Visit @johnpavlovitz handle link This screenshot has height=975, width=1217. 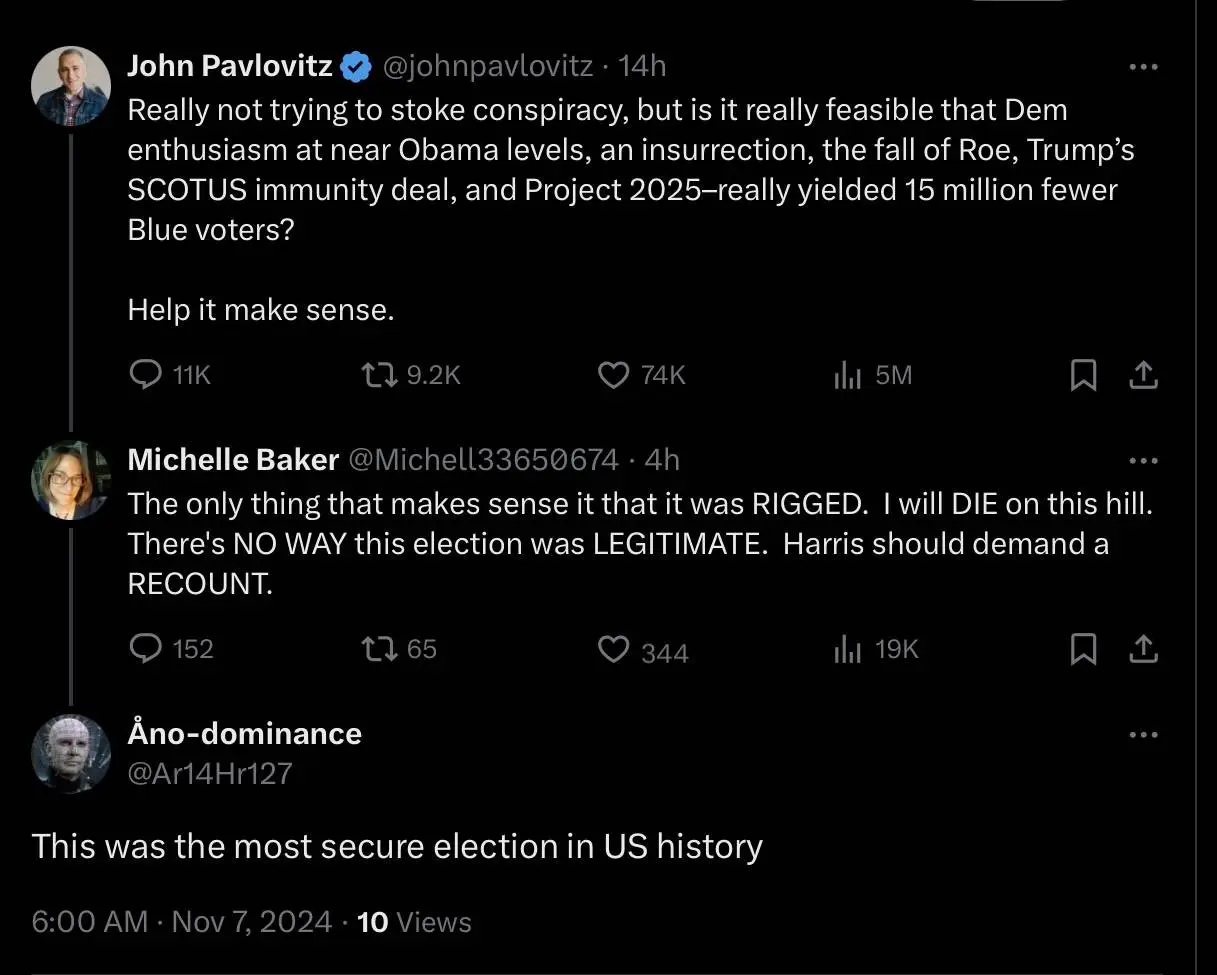pos(488,67)
